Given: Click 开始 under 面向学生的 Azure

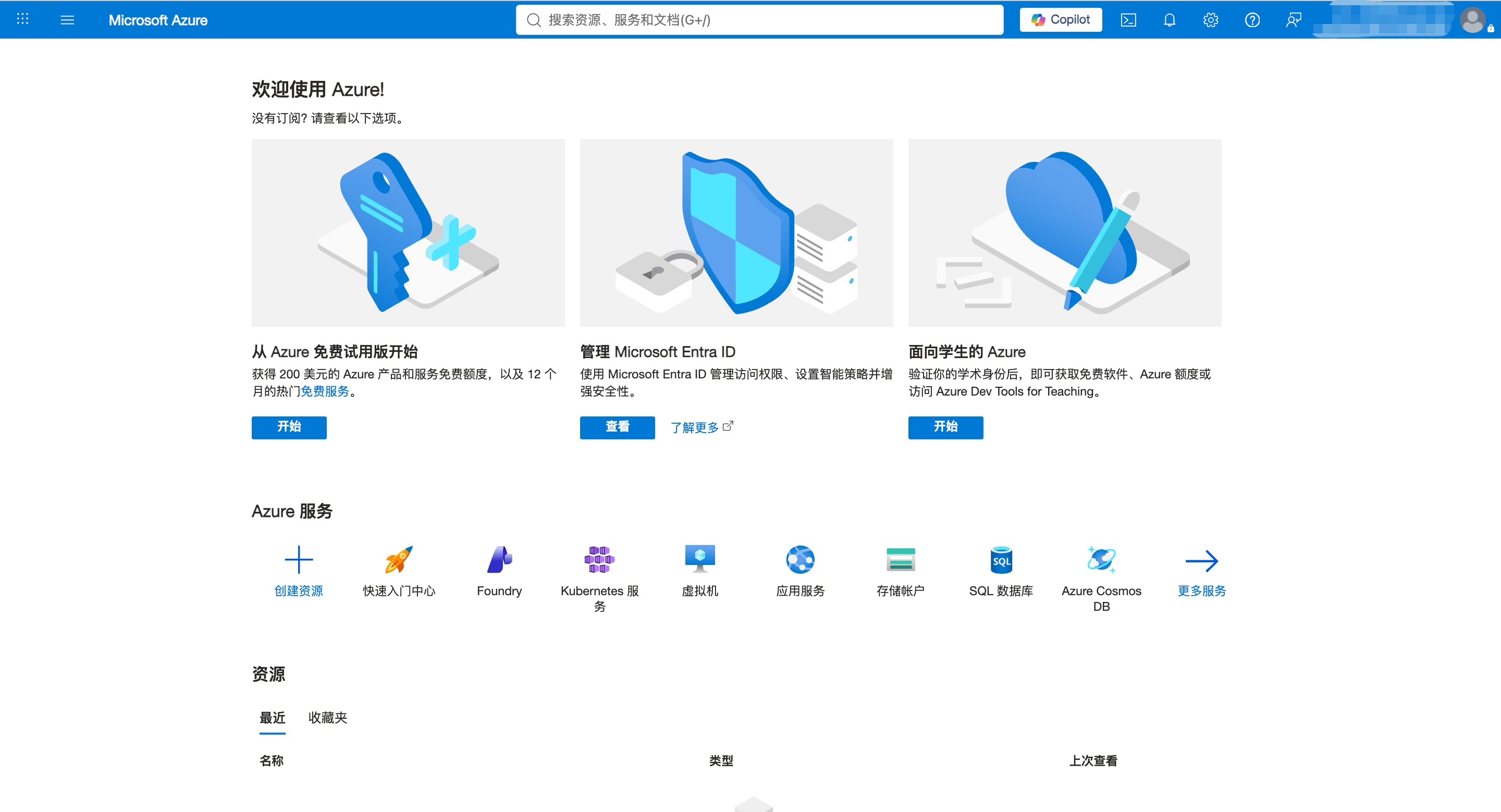Looking at the screenshot, I should (946, 427).
